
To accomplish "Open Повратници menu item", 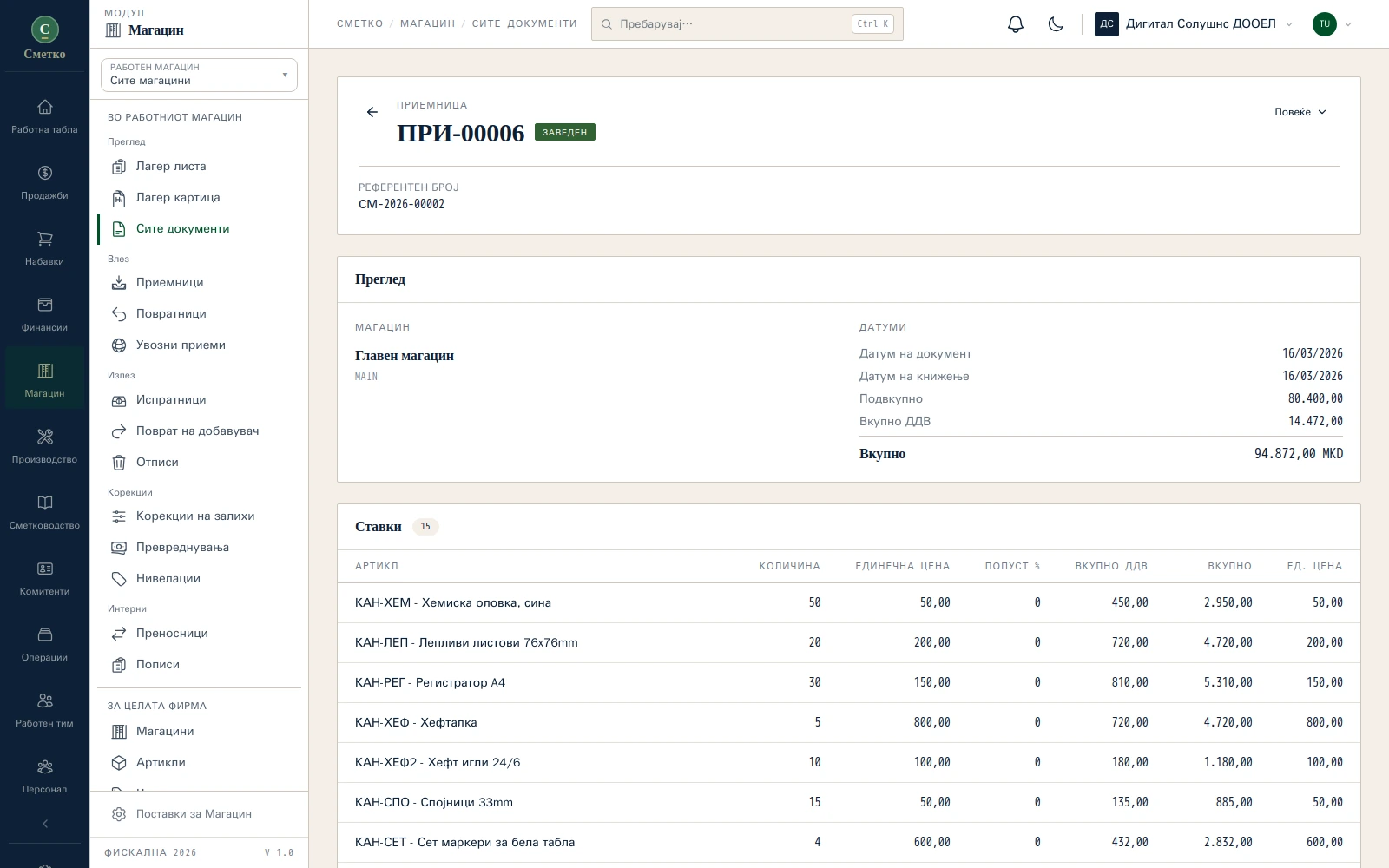I will click(199, 314).
